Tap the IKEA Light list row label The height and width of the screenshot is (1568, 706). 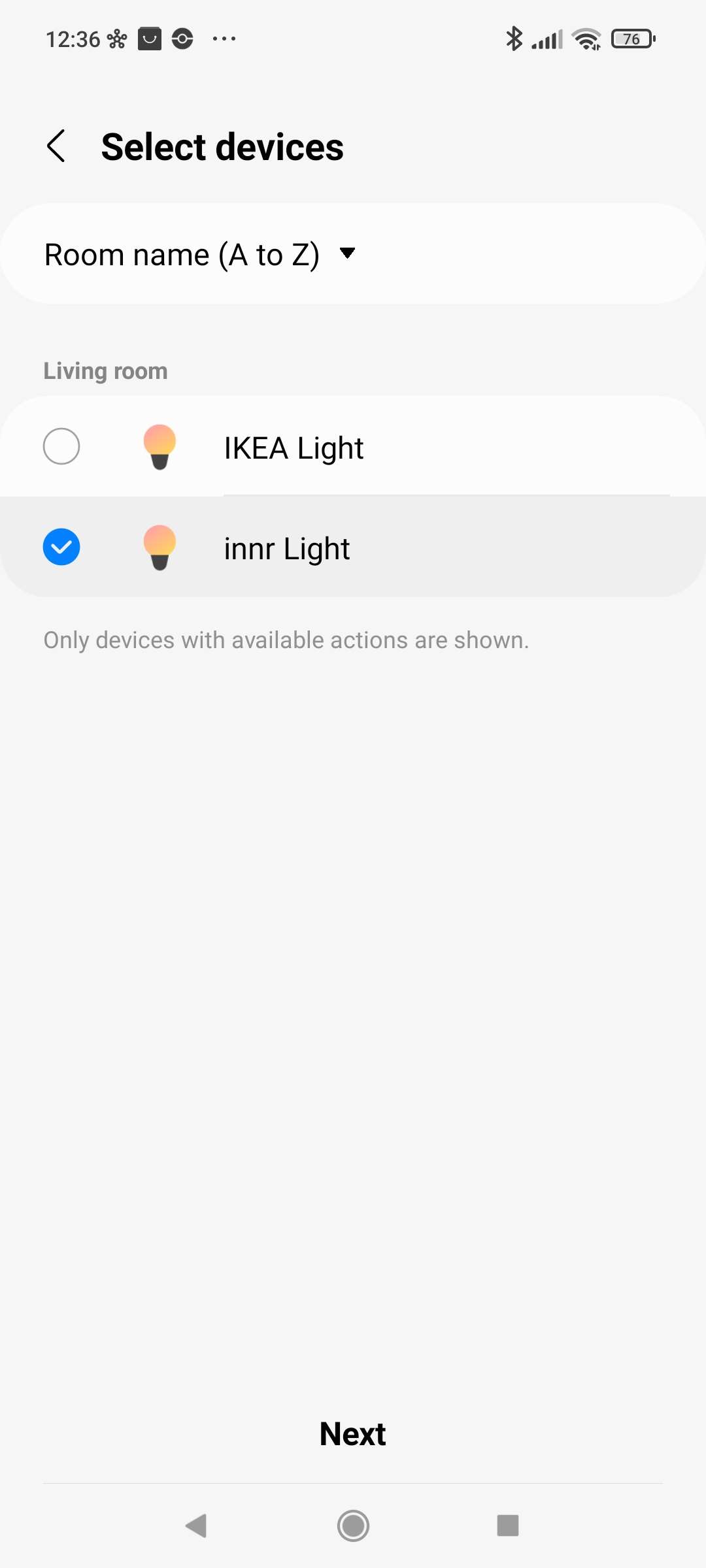point(294,448)
